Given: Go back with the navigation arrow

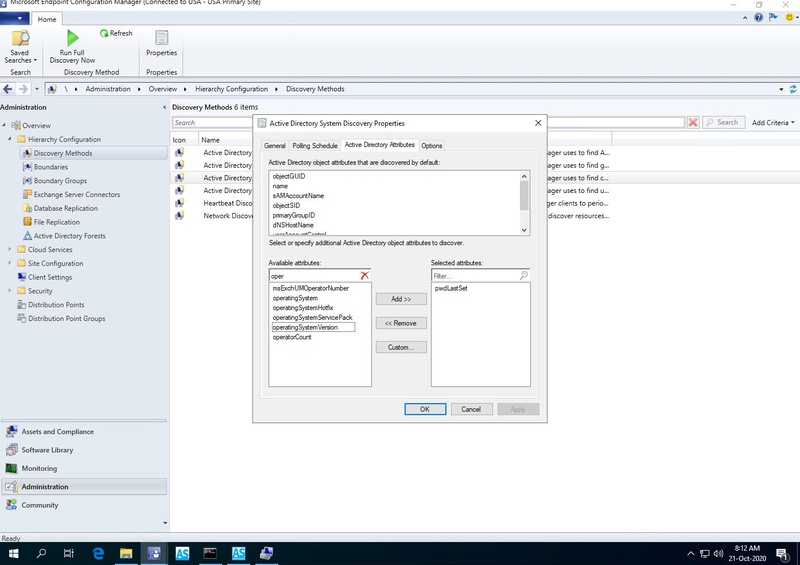Looking at the screenshot, I should click(8, 89).
